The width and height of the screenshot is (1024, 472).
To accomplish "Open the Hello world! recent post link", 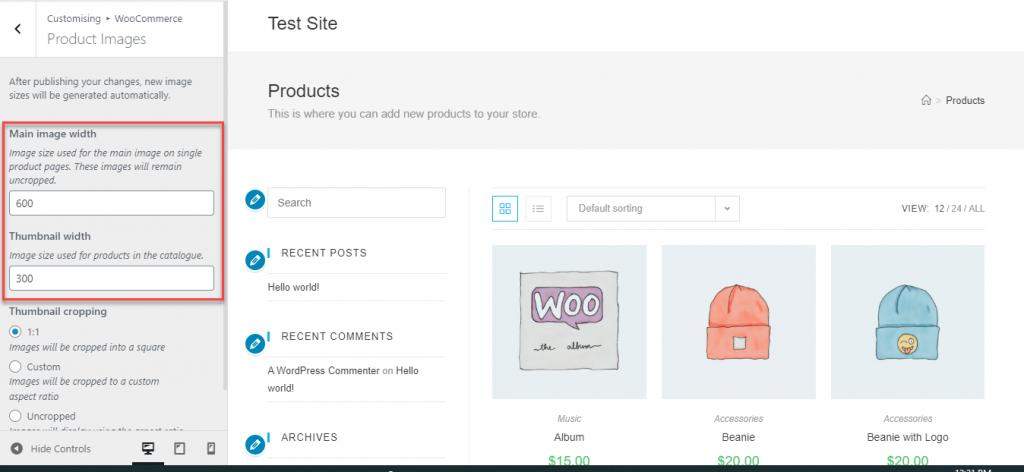I will pos(293,287).
